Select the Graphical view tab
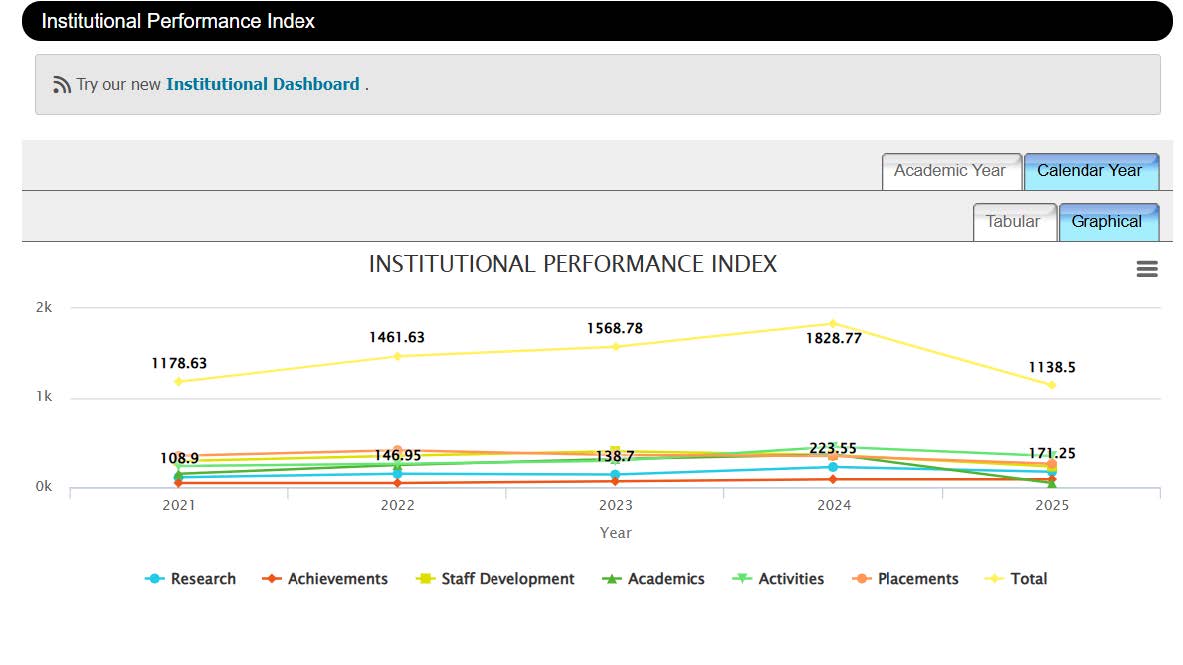The image size is (1183, 665). click(1107, 222)
